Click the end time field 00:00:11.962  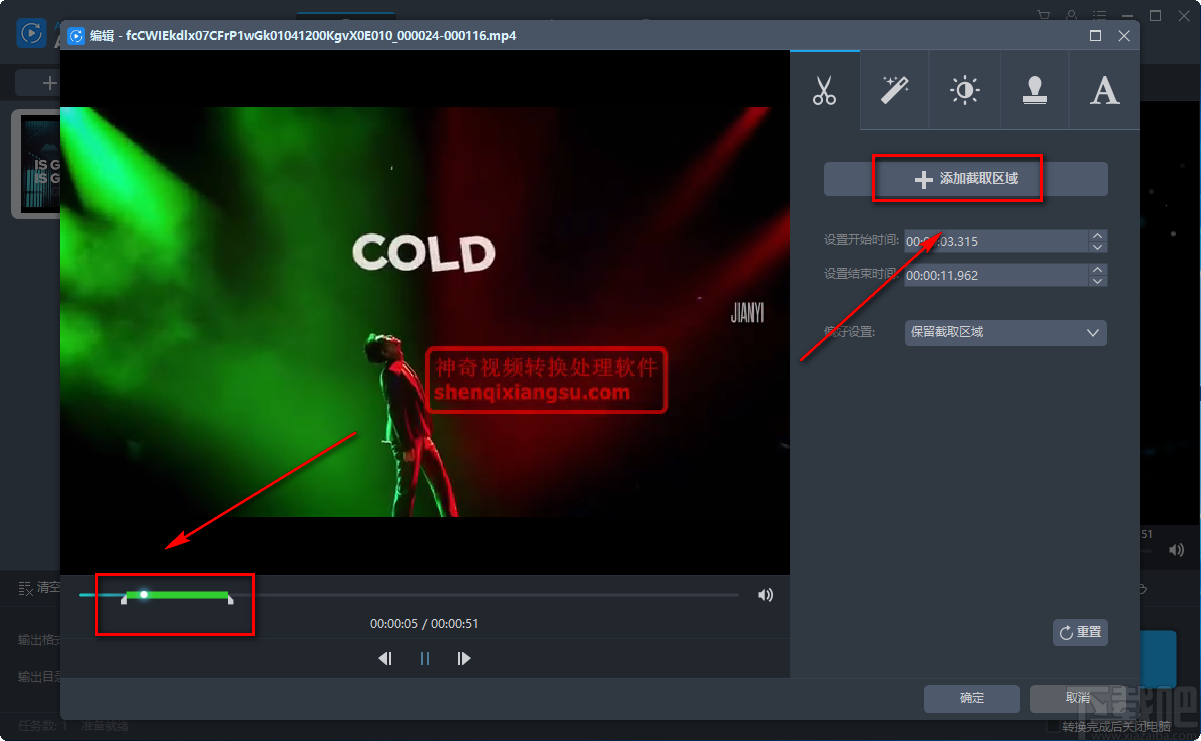pyautogui.click(x=996, y=275)
